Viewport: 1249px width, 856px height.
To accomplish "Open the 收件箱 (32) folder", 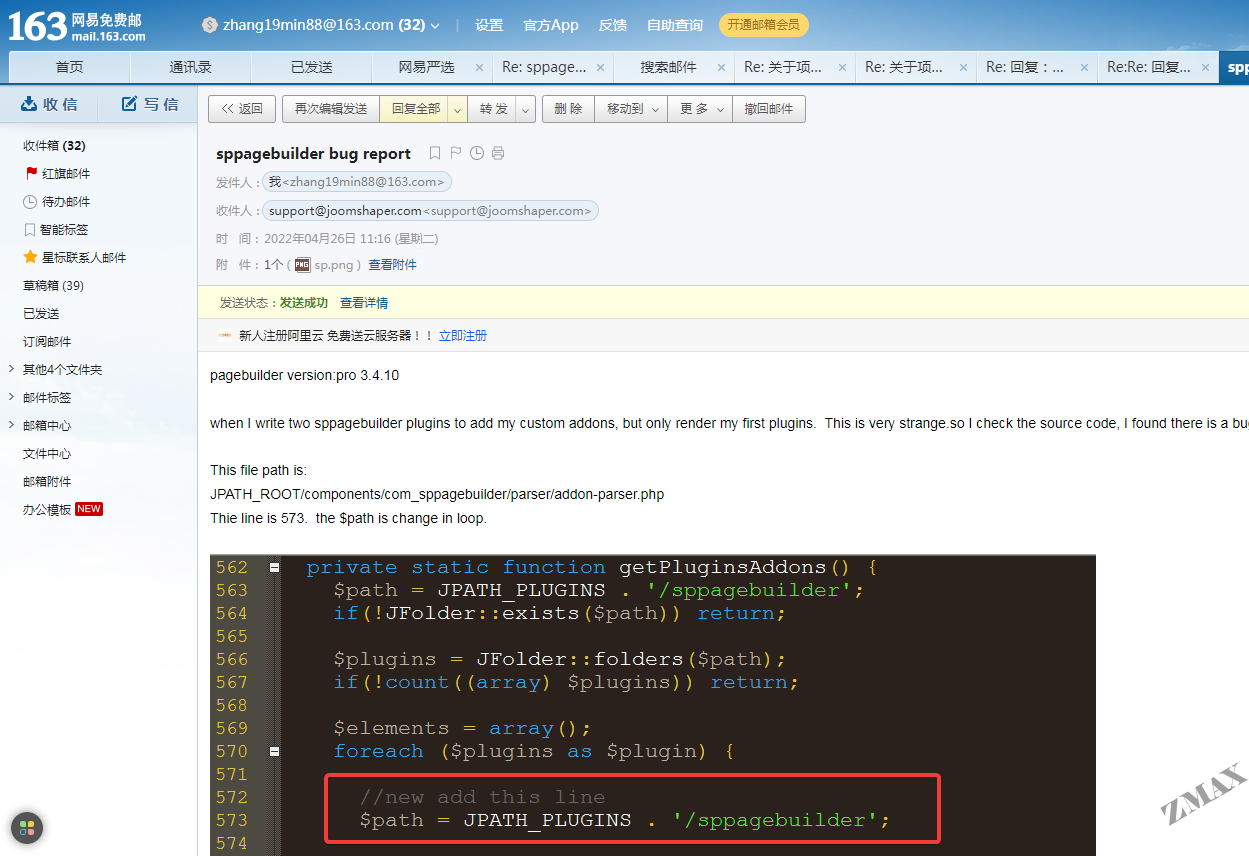I will coord(54,146).
